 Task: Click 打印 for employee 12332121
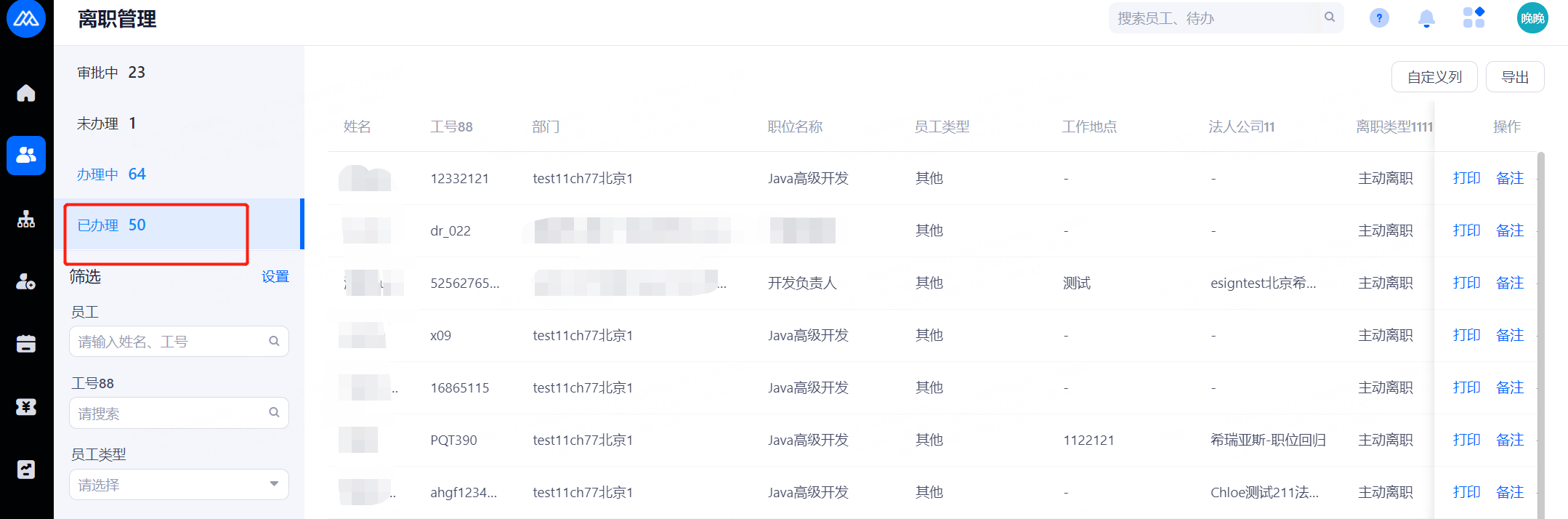pyautogui.click(x=1466, y=178)
